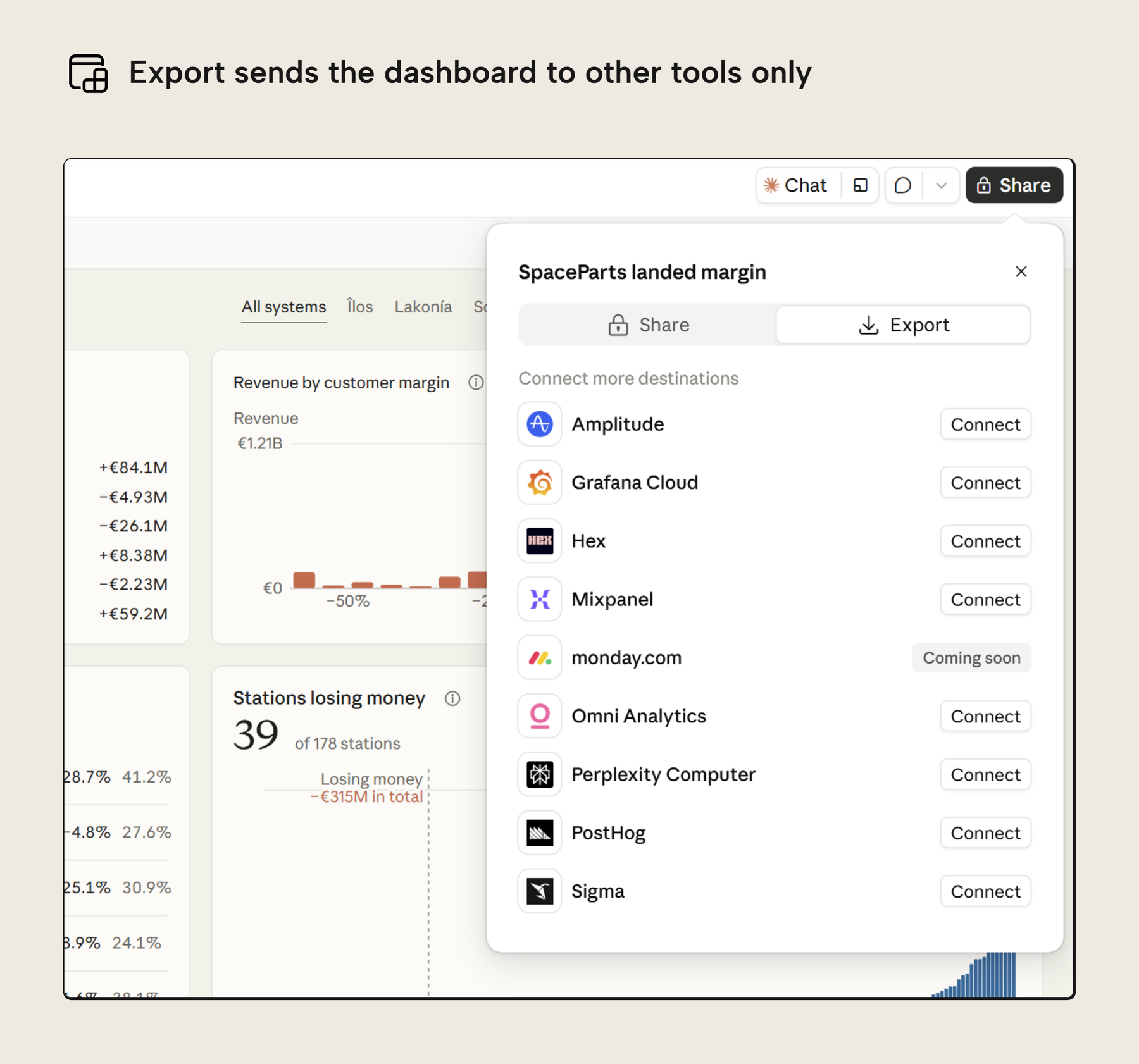Click the Mixpanel logo icon
The width and height of the screenshot is (1139, 1064).
click(x=540, y=599)
